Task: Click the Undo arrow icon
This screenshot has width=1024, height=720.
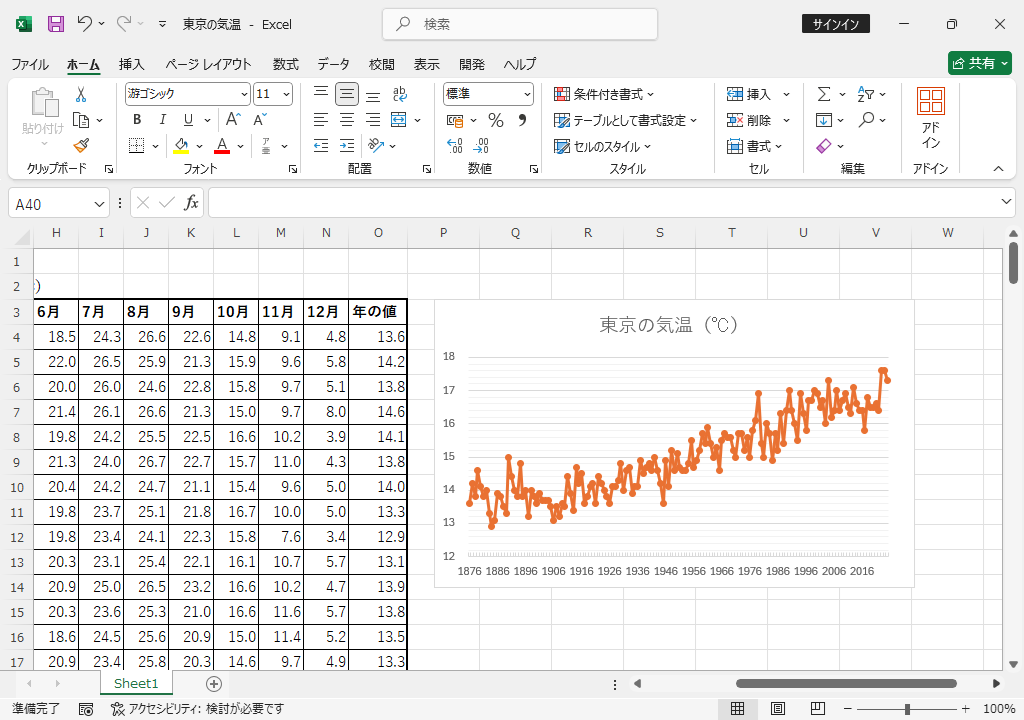Action: 84,24
